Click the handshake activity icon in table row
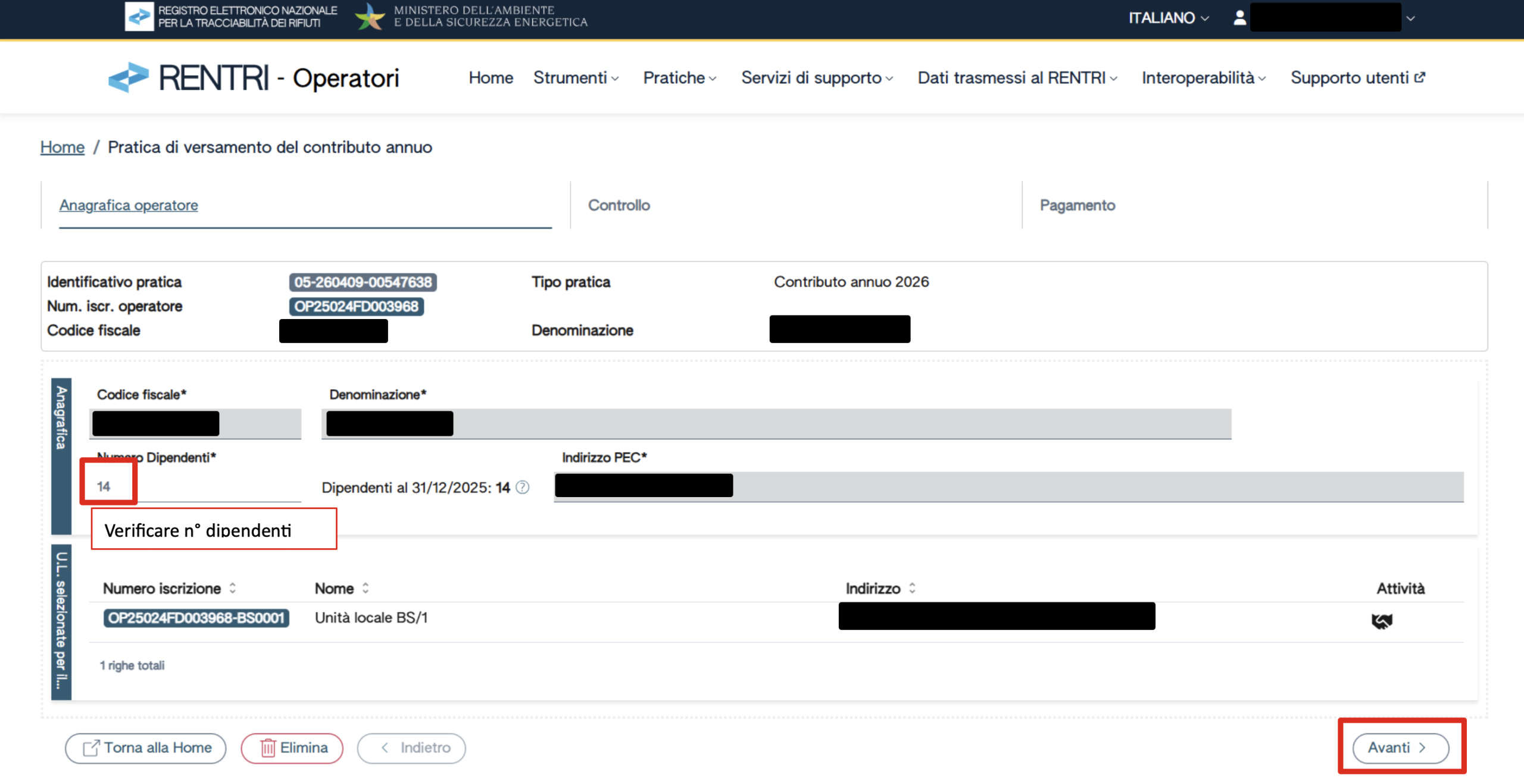Viewport: 1524px width, 784px height. coord(1381,621)
